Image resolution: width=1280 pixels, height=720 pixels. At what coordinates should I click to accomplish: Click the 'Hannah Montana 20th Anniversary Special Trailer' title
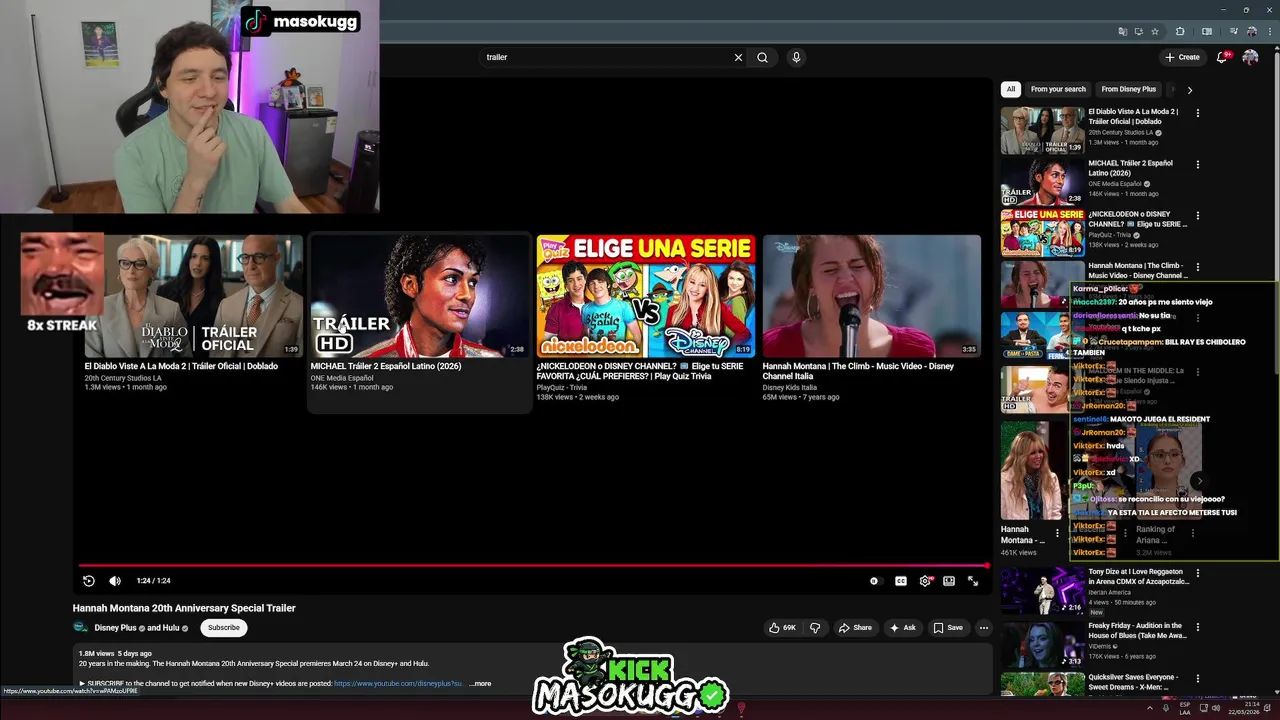184,608
